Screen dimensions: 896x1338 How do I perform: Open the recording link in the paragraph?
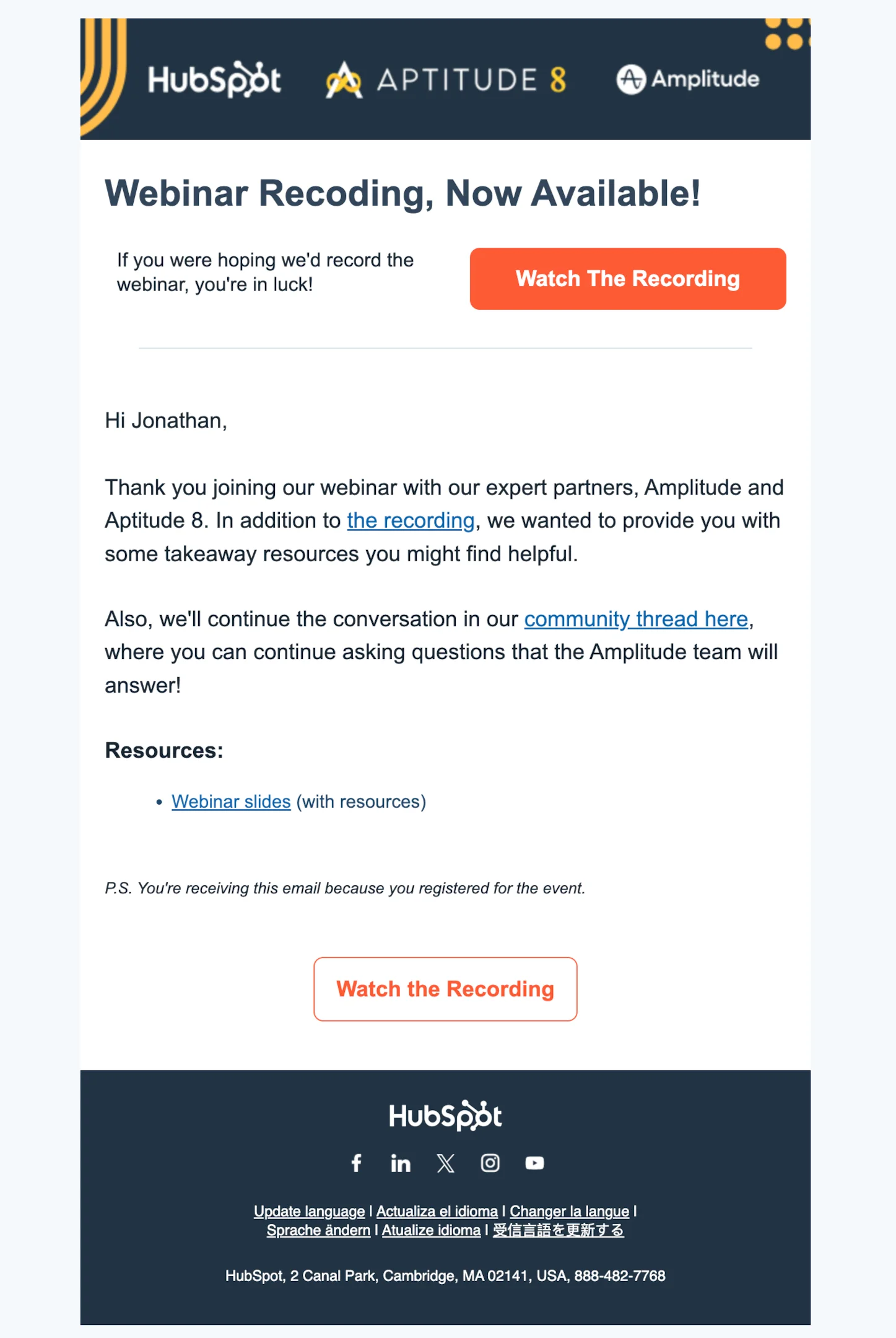tap(411, 520)
